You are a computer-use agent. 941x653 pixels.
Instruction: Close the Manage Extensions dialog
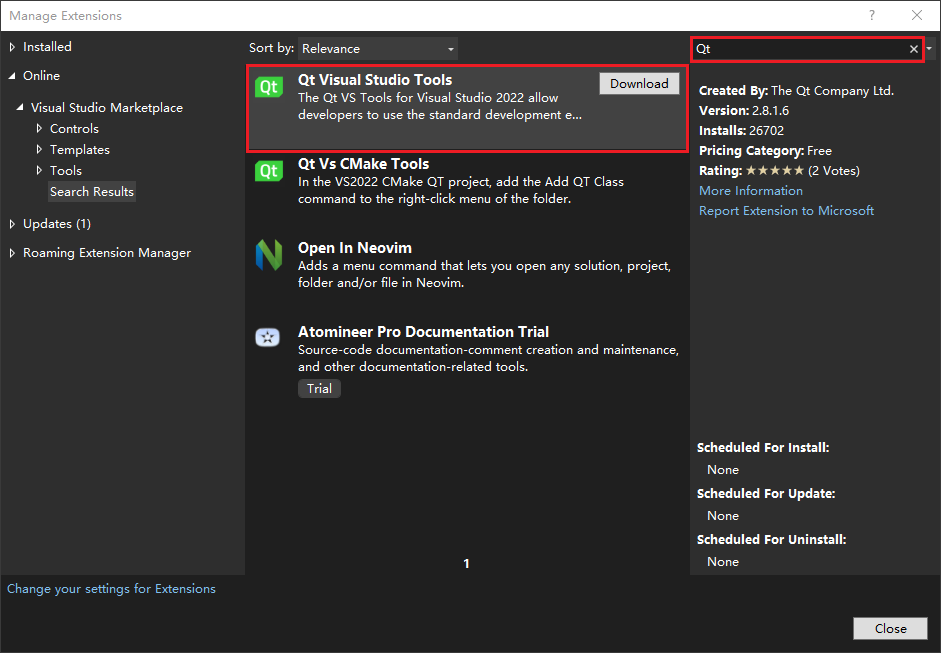pyautogui.click(x=890, y=628)
